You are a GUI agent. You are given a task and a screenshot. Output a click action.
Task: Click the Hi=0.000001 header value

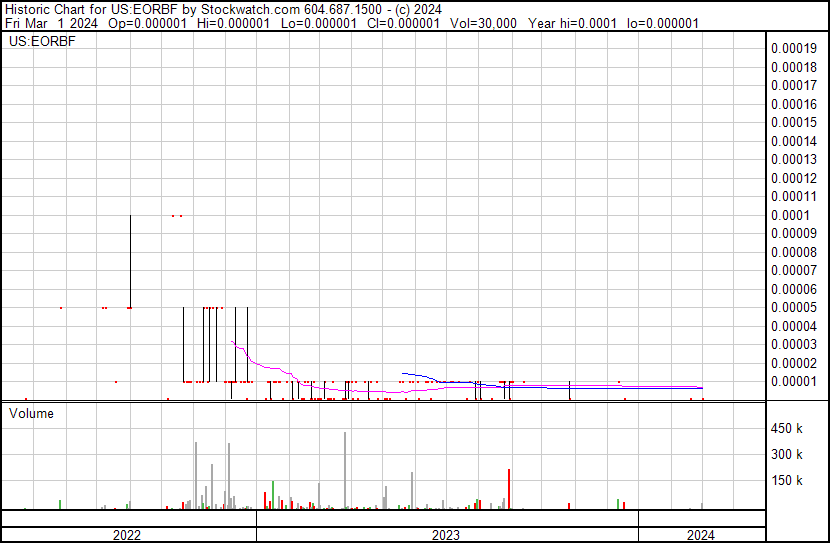(233, 23)
